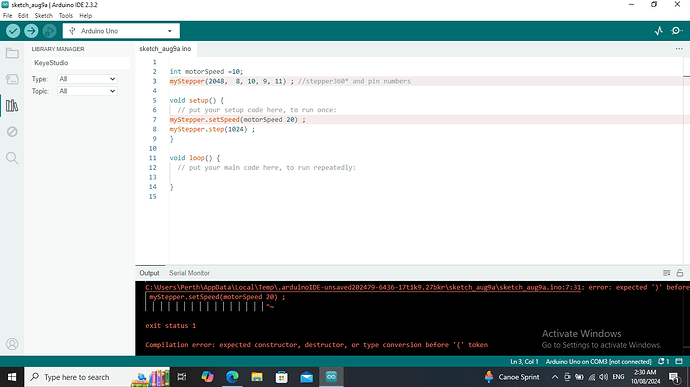Click the Upload arrow button

tap(31, 31)
